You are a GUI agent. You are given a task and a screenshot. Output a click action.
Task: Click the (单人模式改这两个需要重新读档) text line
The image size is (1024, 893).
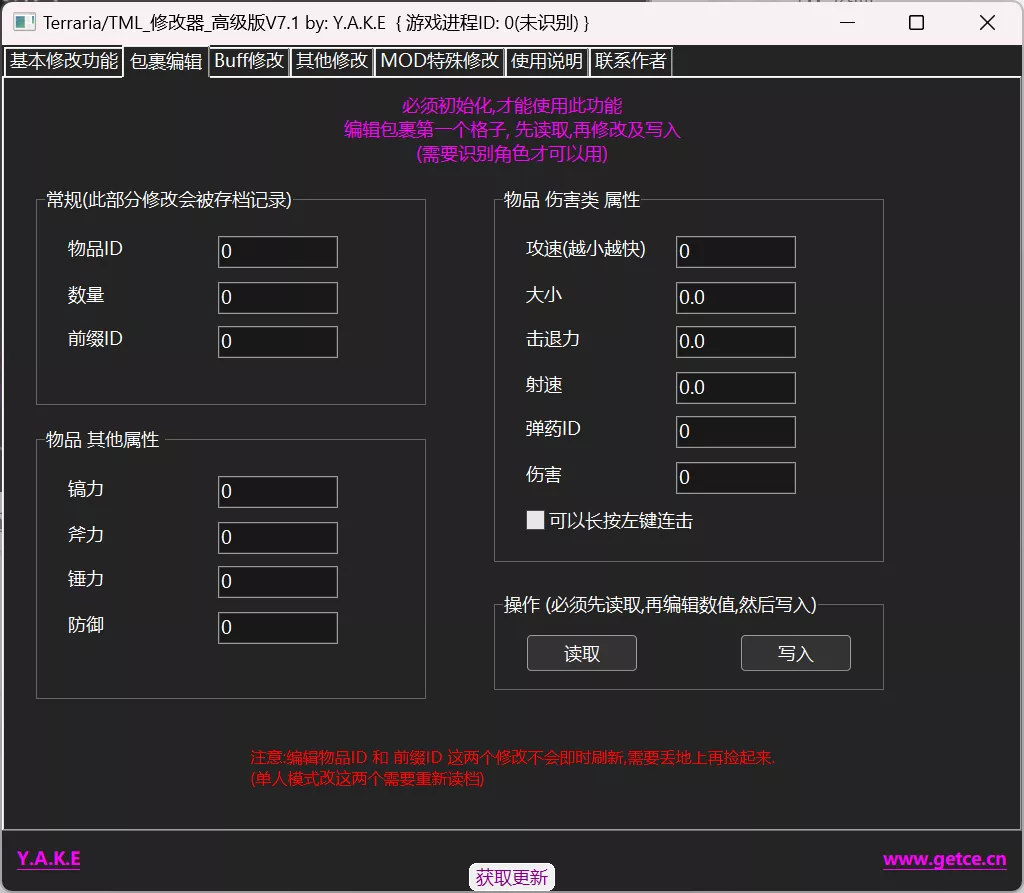click(367, 779)
